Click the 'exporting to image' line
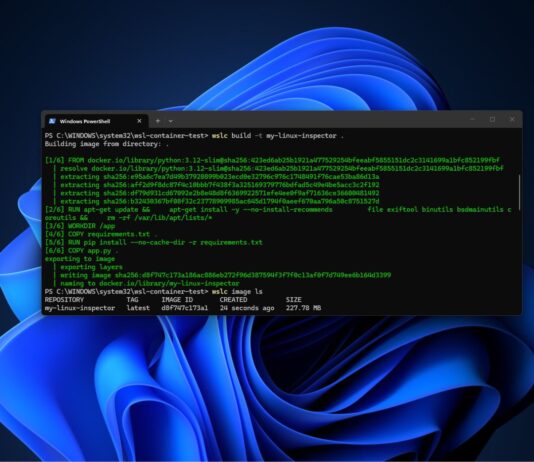Viewport: 534px width, 462px height. click(80, 259)
